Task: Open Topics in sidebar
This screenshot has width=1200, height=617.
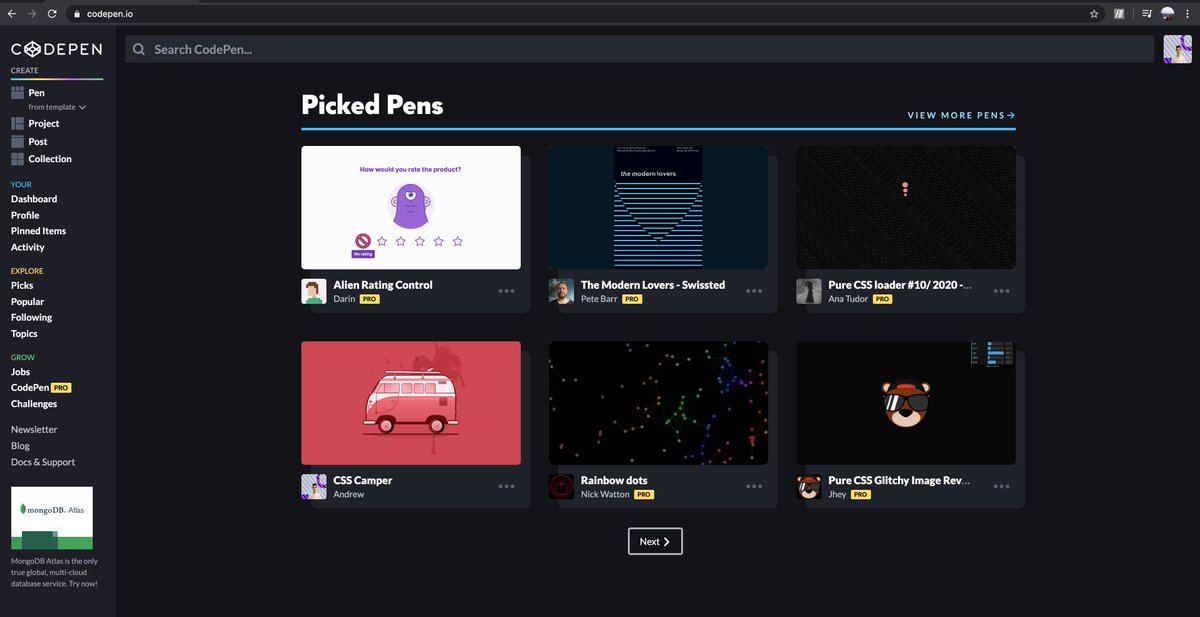Action: [24, 334]
